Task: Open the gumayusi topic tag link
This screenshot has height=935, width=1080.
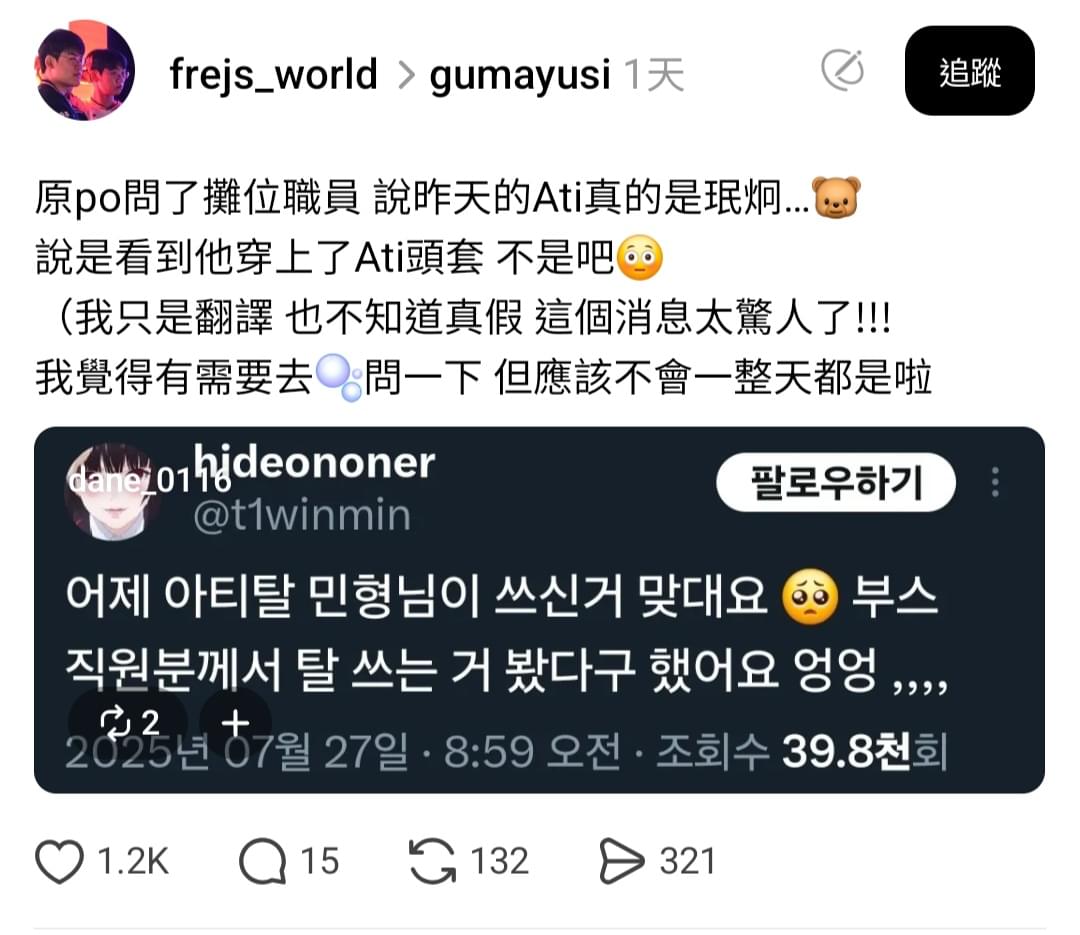Action: click(x=520, y=76)
